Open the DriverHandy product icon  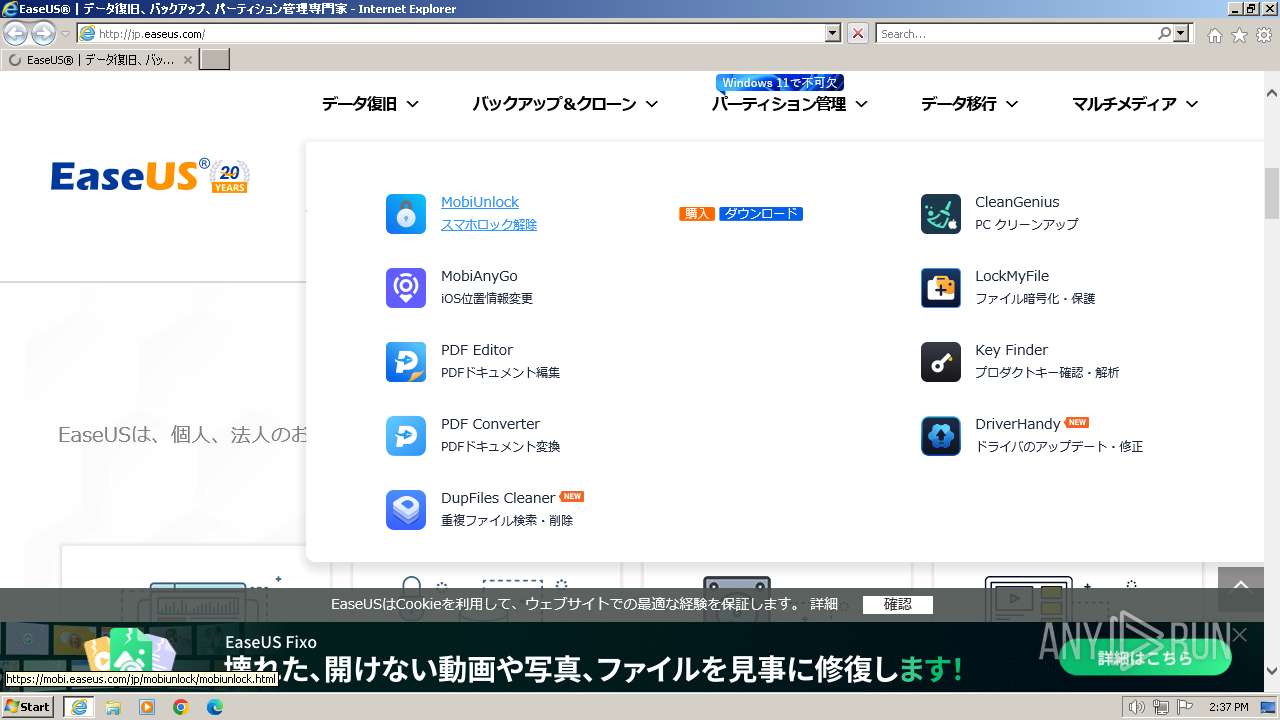tap(941, 436)
